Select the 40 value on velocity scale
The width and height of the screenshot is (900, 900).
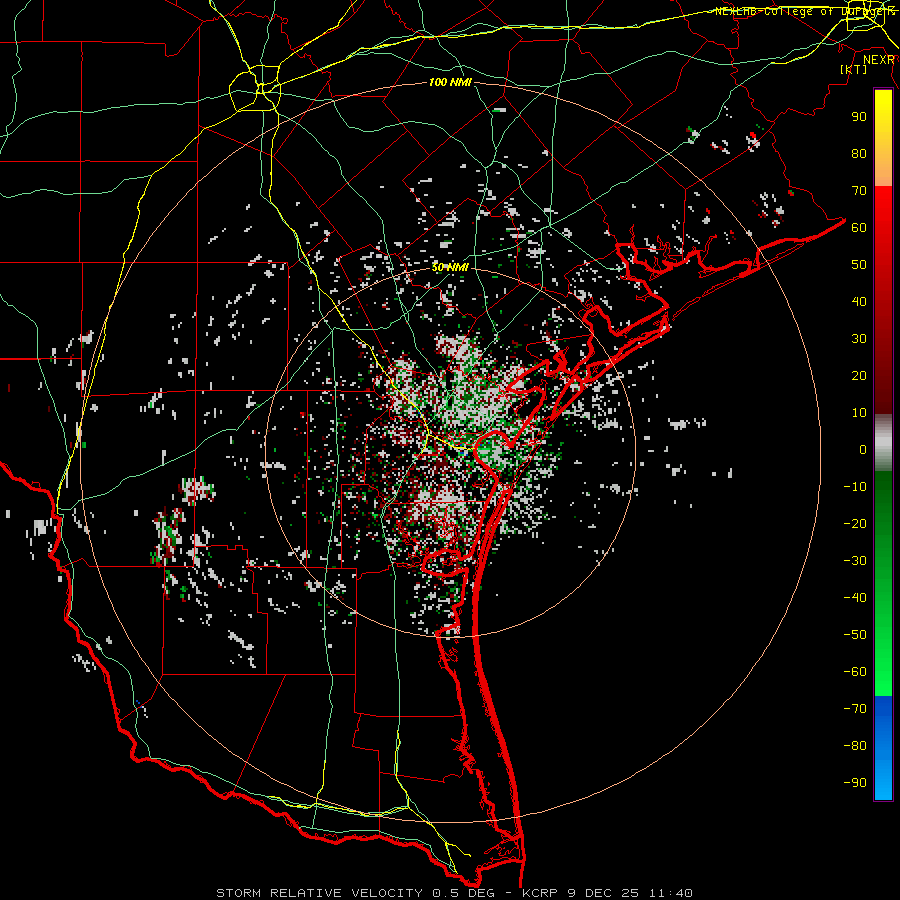[x=859, y=301]
